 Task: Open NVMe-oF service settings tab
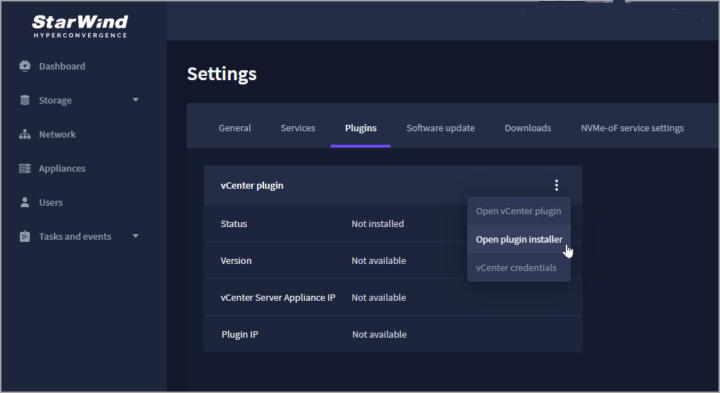click(x=632, y=128)
